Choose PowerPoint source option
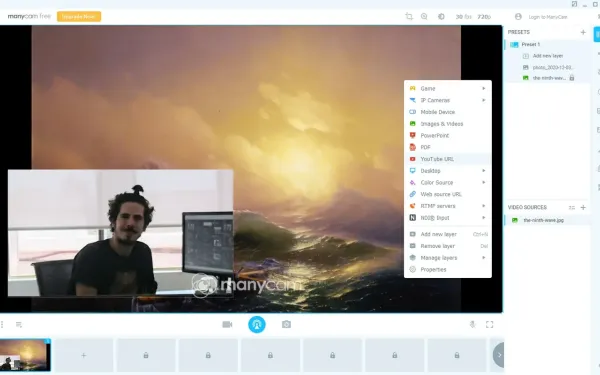The height and width of the screenshot is (375, 600). point(448,135)
